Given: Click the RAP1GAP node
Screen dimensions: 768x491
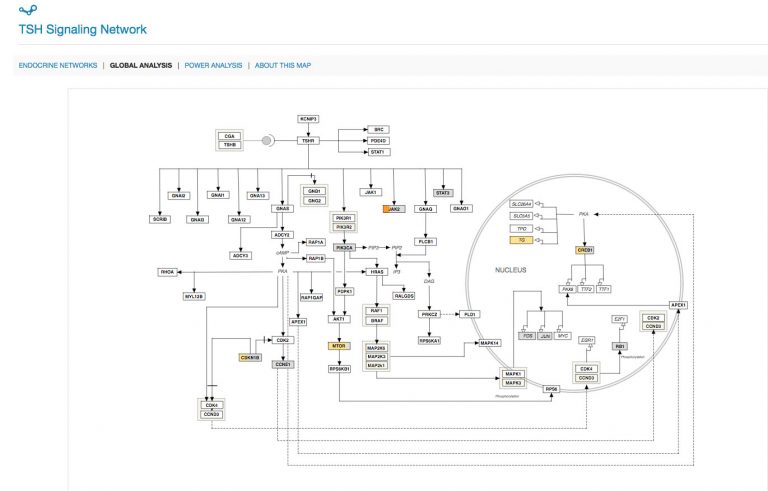Looking at the screenshot, I should click(312, 297).
